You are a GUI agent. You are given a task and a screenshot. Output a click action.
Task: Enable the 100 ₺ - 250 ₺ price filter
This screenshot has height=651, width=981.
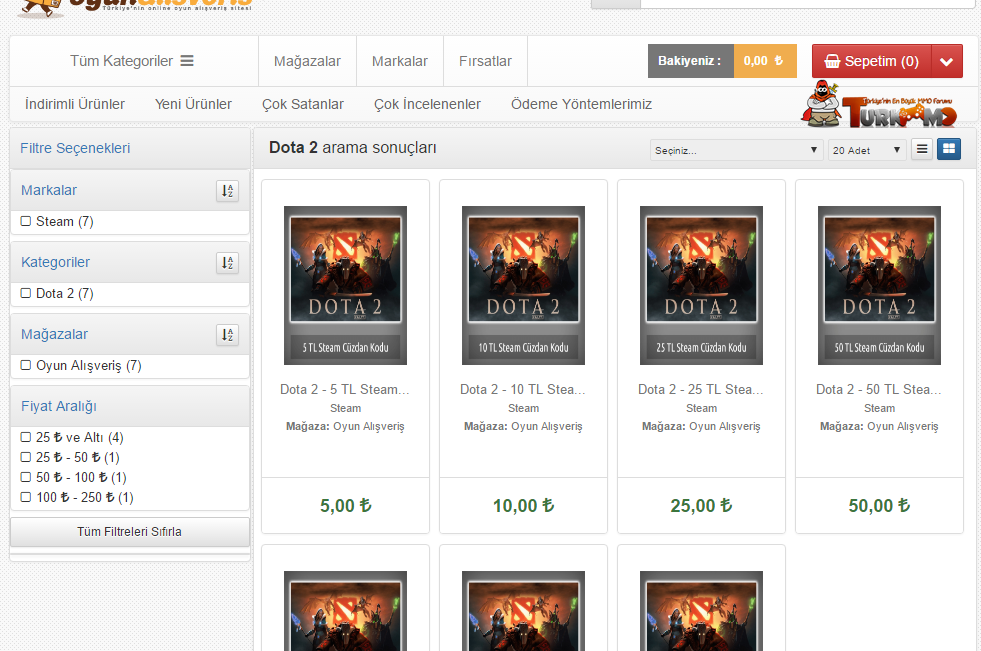point(26,497)
